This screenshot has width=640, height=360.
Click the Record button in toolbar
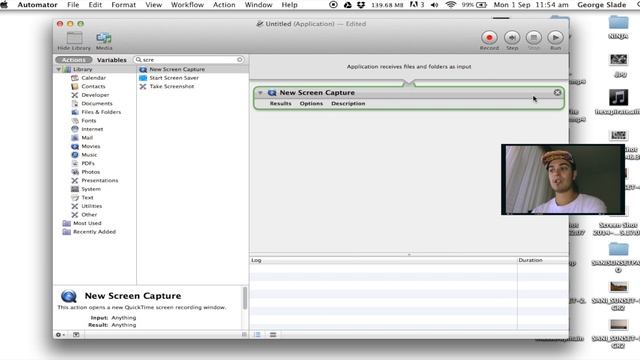click(x=489, y=38)
